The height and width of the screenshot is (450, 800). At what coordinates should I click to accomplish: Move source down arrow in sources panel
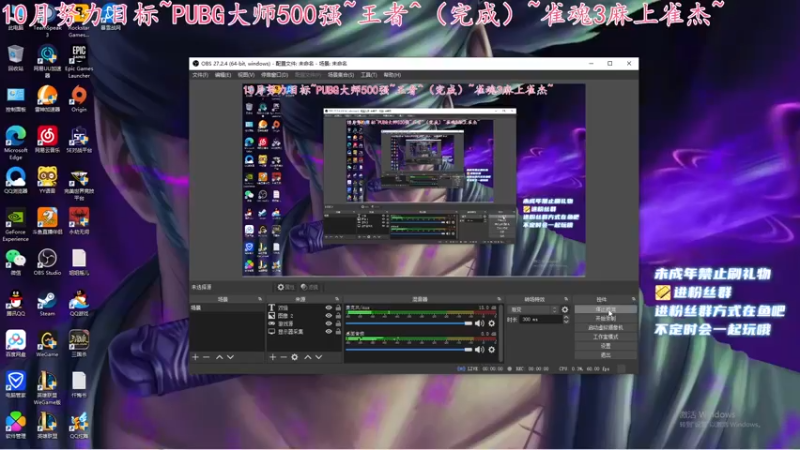pyautogui.click(x=319, y=357)
